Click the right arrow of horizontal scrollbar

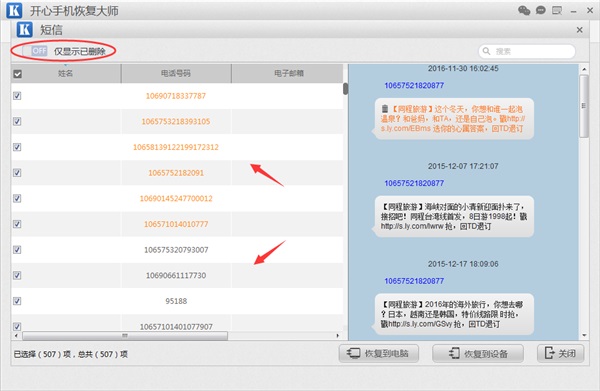coord(338,336)
